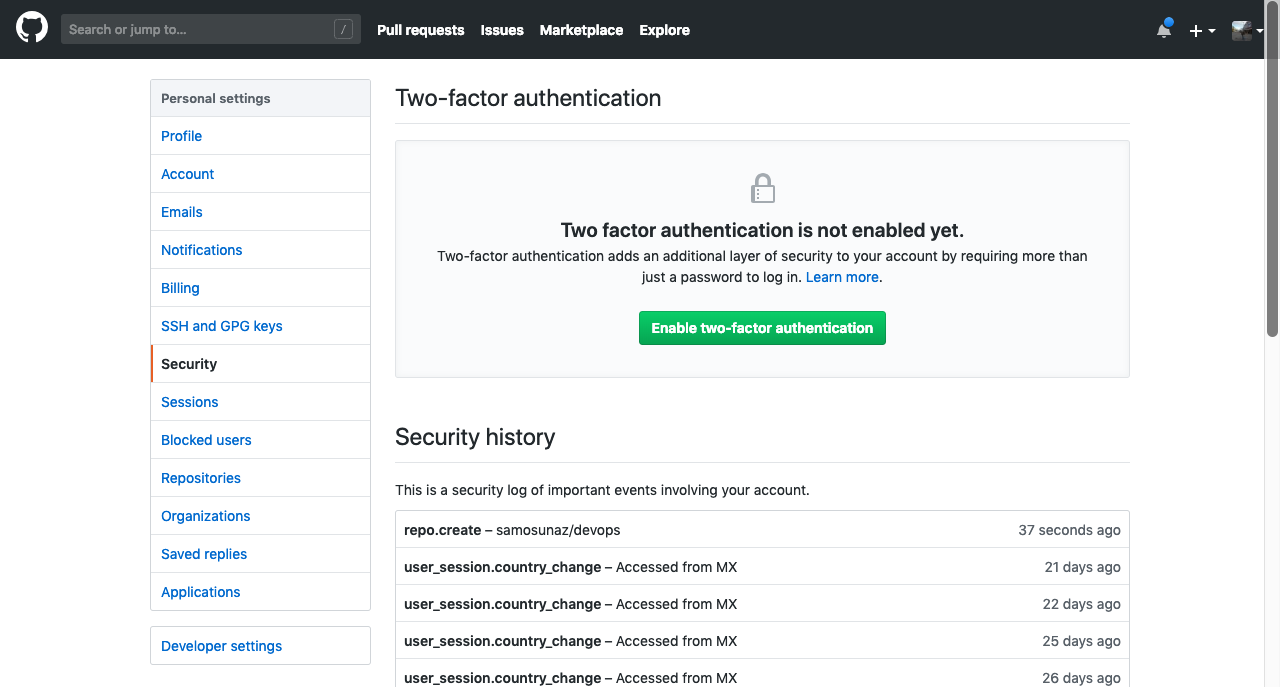Open Marketplace from the top bar
The image size is (1280, 687).
[x=581, y=30]
